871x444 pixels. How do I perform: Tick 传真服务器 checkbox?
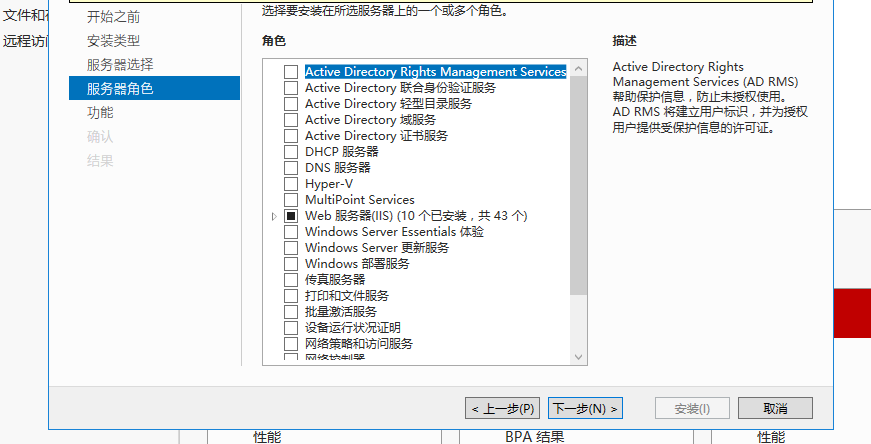pos(291,280)
